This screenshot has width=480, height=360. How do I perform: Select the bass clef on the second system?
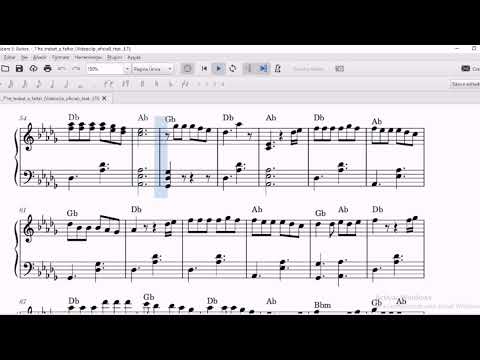coord(29,268)
